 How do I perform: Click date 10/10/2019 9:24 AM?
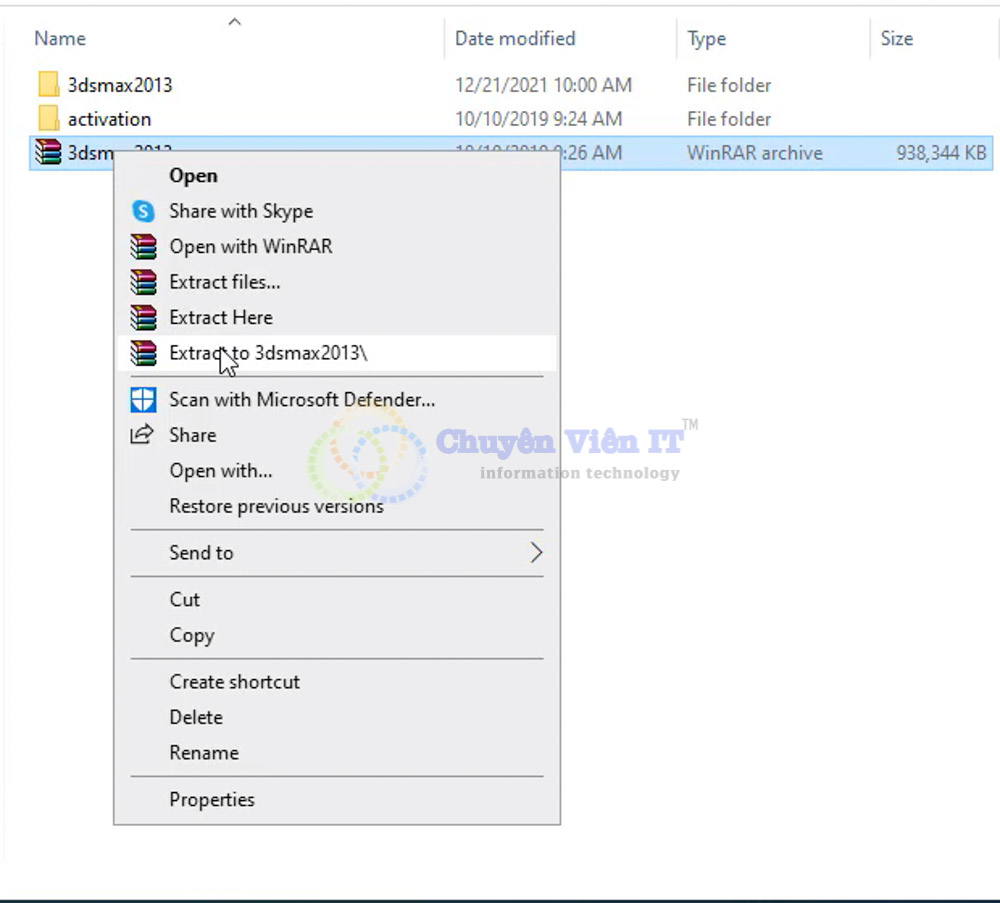coord(538,119)
